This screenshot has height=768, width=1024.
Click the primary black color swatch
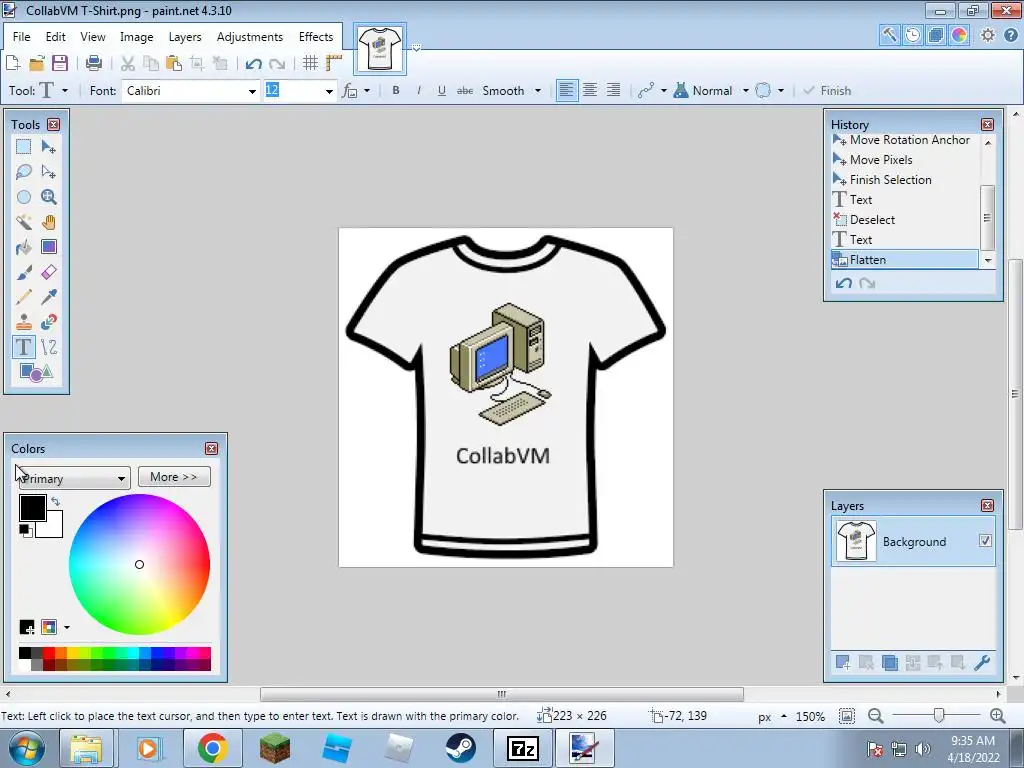(32, 507)
